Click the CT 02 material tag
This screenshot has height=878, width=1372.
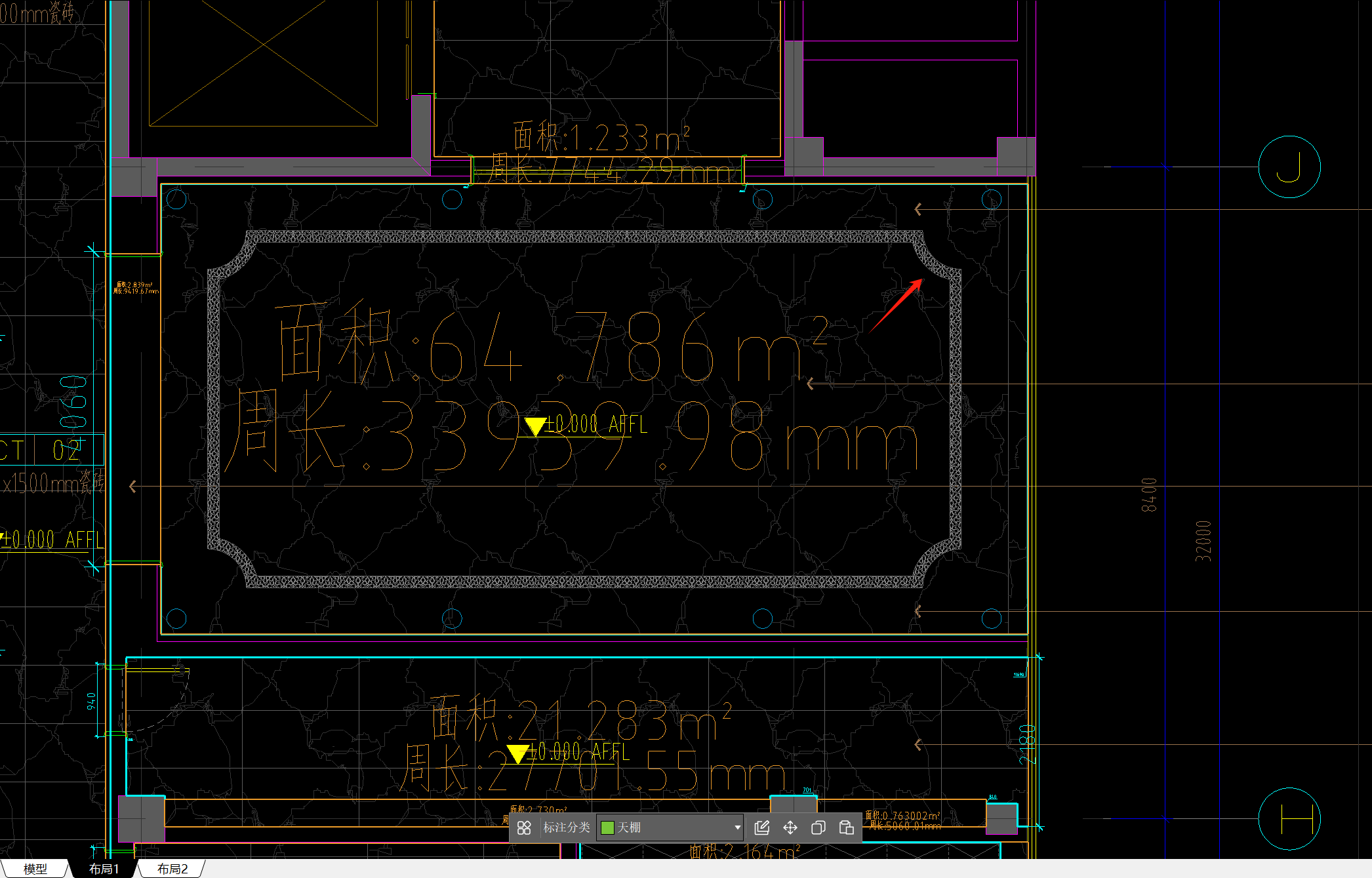[51, 450]
